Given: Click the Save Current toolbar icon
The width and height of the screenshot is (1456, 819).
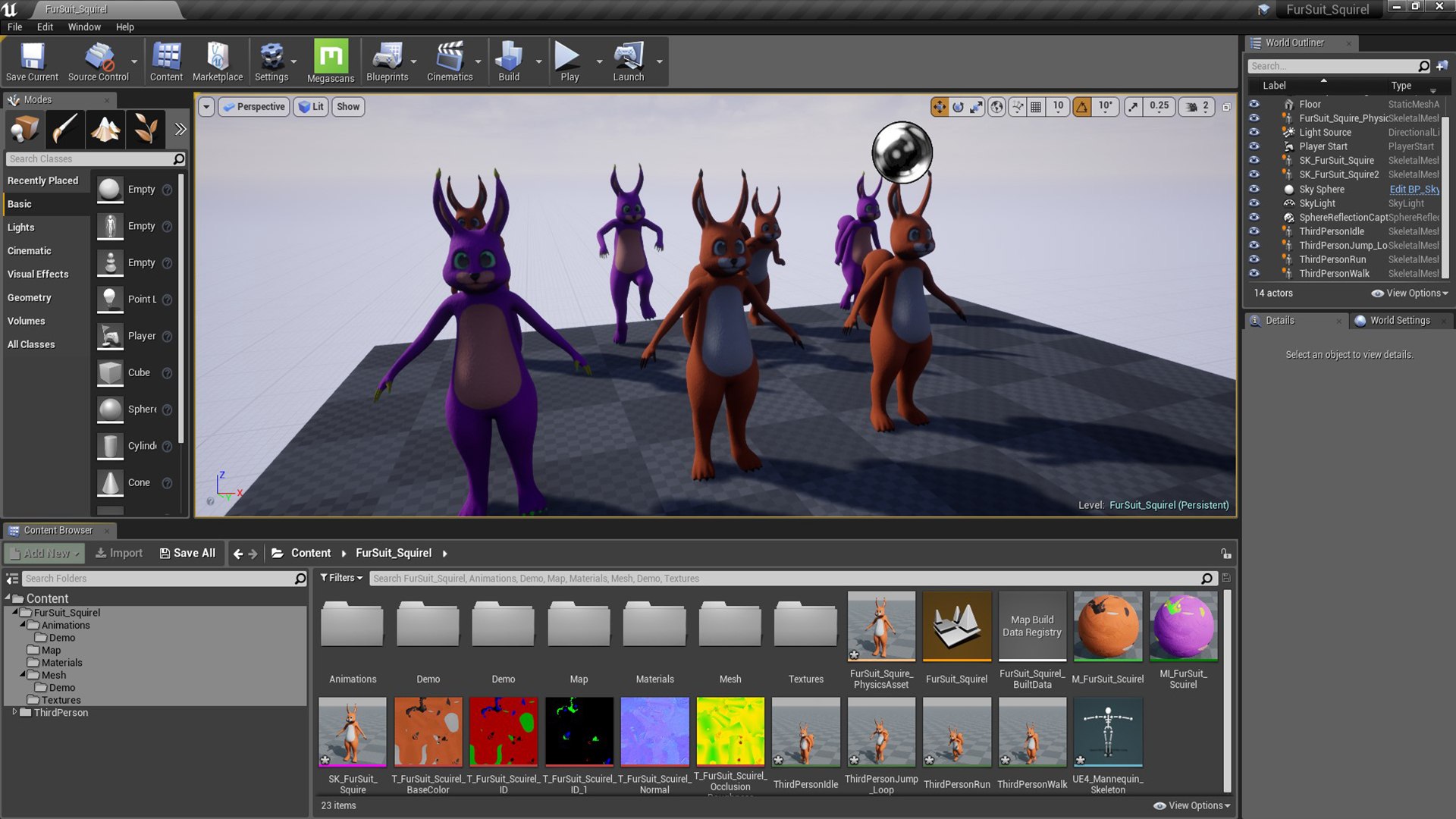Looking at the screenshot, I should (x=32, y=61).
